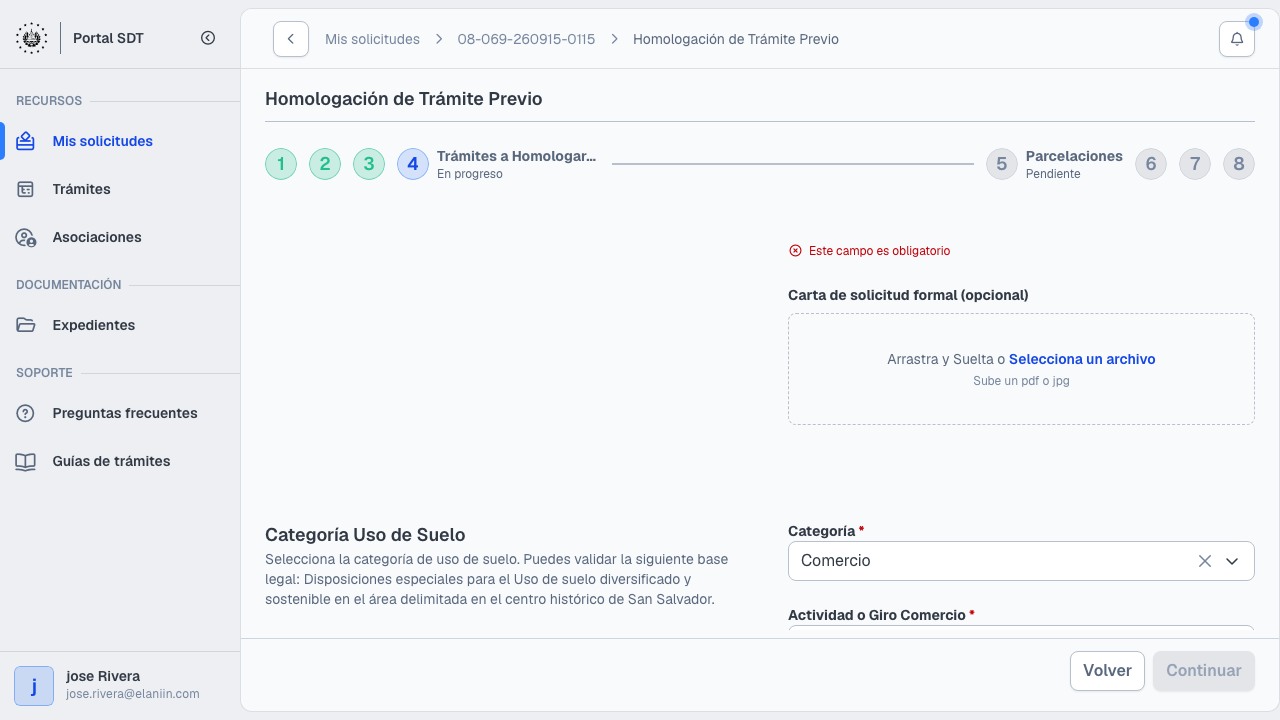Go to step 3 of the wizard
This screenshot has width=1280, height=720.
(x=369, y=164)
